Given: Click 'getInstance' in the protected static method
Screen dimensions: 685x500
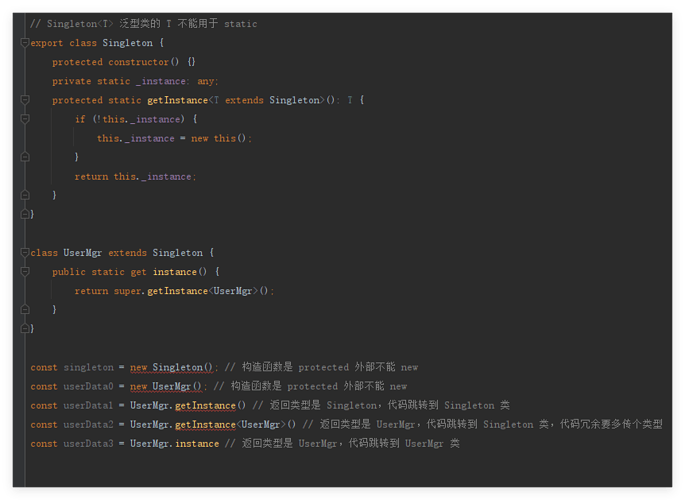Looking at the screenshot, I should (x=177, y=100).
